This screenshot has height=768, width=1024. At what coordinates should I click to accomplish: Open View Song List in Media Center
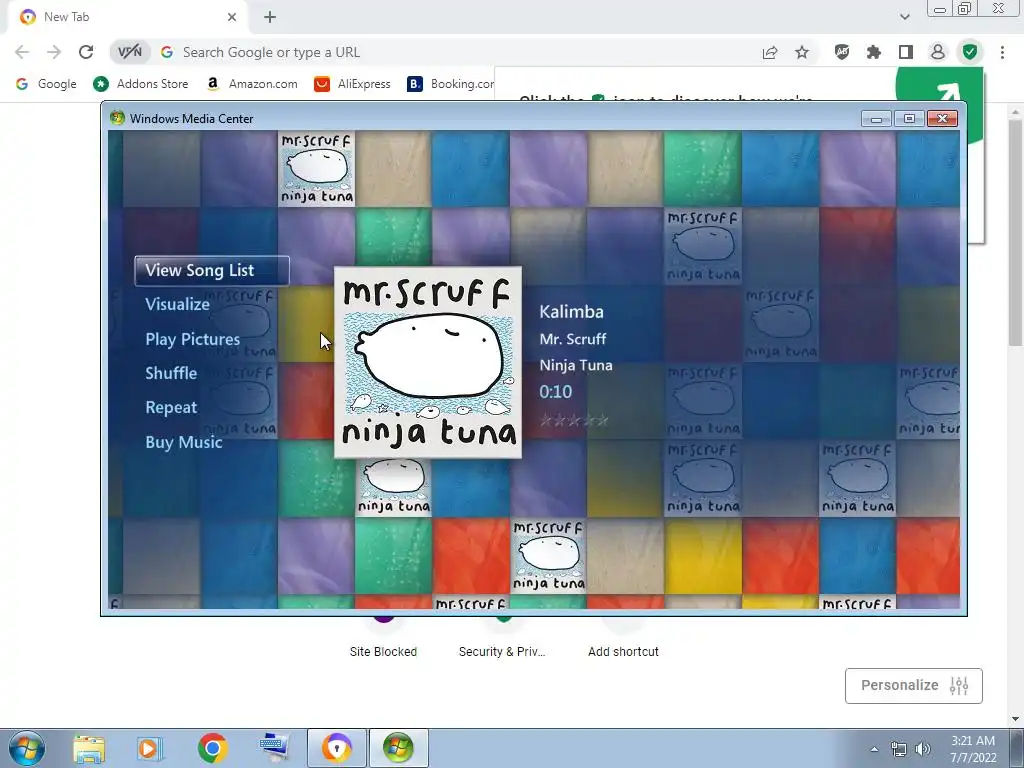(212, 270)
